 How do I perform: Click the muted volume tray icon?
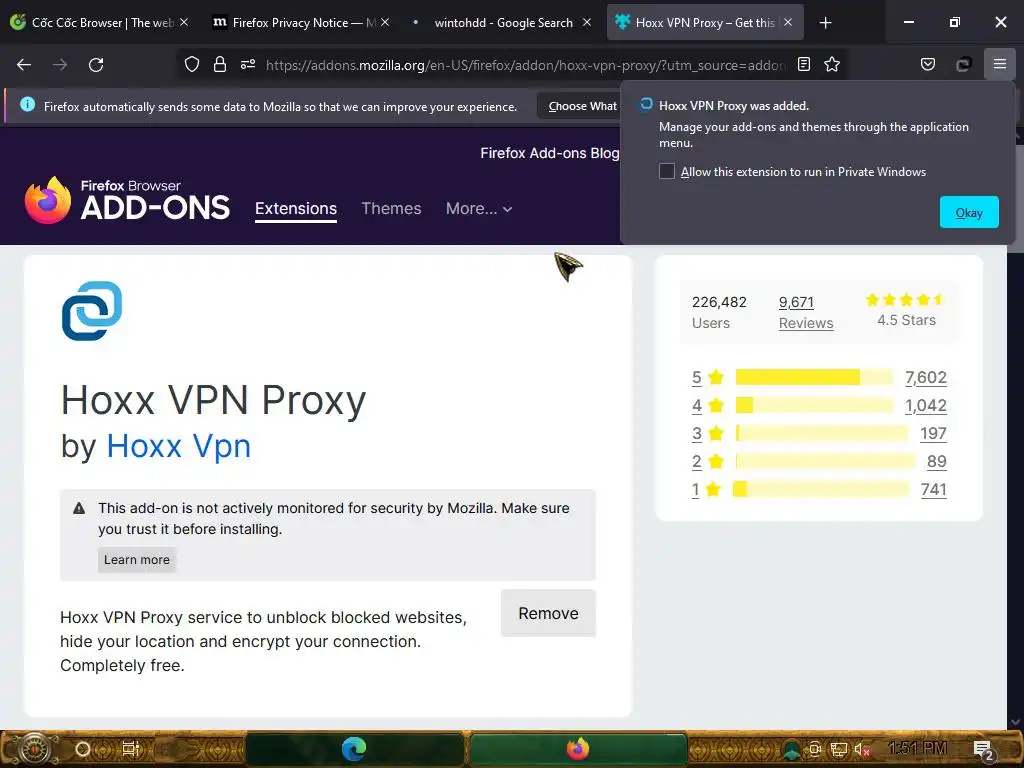(863, 750)
